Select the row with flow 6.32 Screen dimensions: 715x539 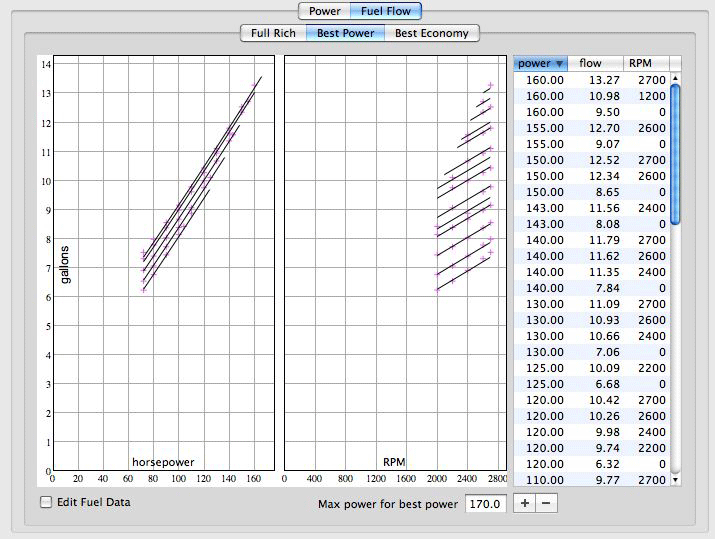click(592, 464)
